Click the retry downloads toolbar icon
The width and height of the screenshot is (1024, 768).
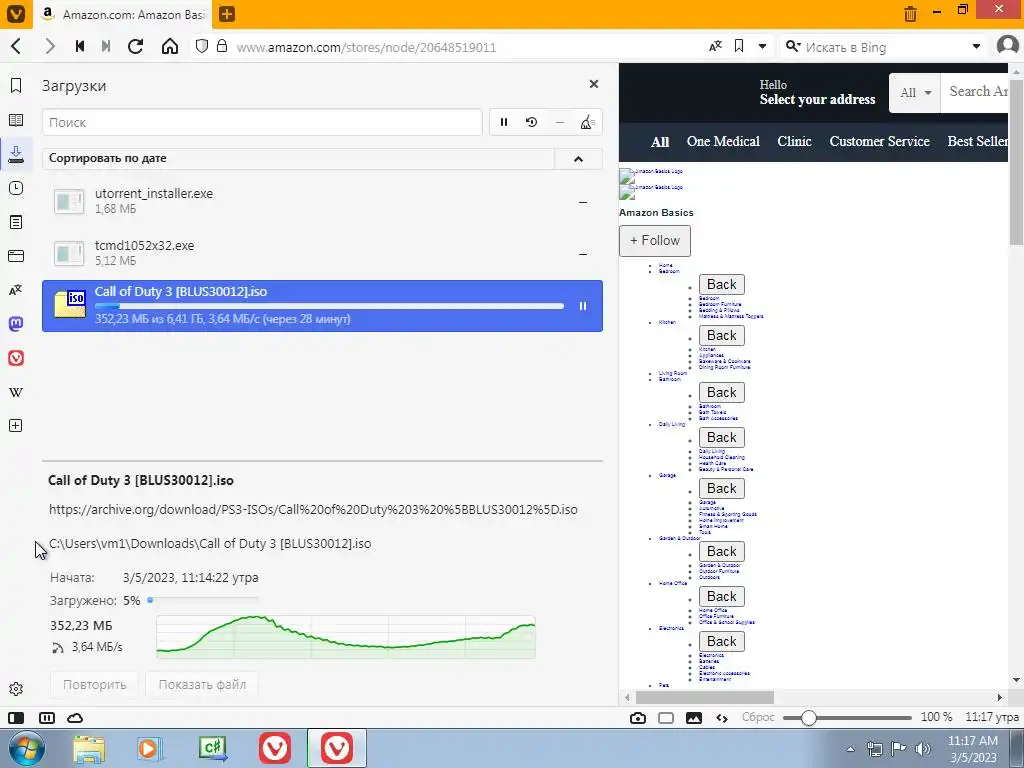(532, 122)
